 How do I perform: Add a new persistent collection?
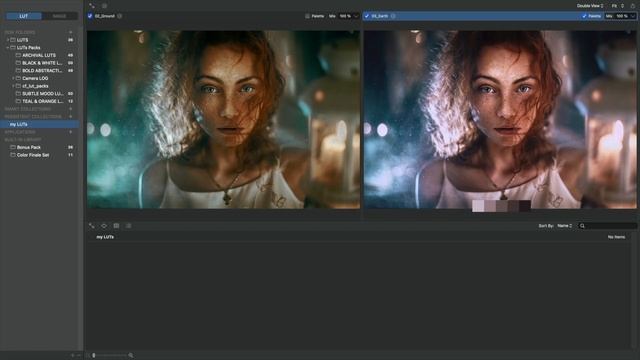pos(71,117)
